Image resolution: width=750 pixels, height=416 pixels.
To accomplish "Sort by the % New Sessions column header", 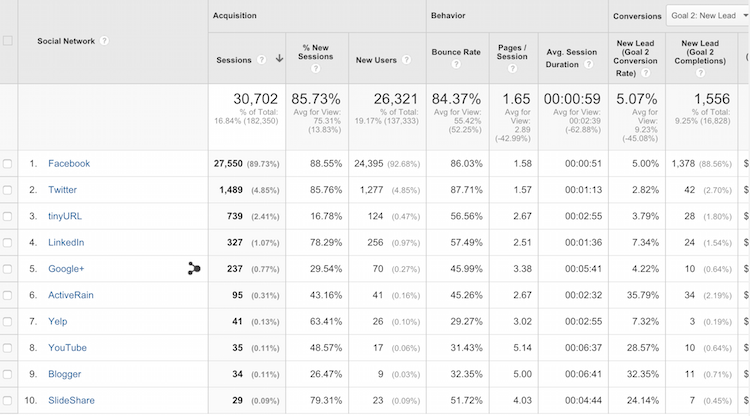I will pyautogui.click(x=315, y=52).
